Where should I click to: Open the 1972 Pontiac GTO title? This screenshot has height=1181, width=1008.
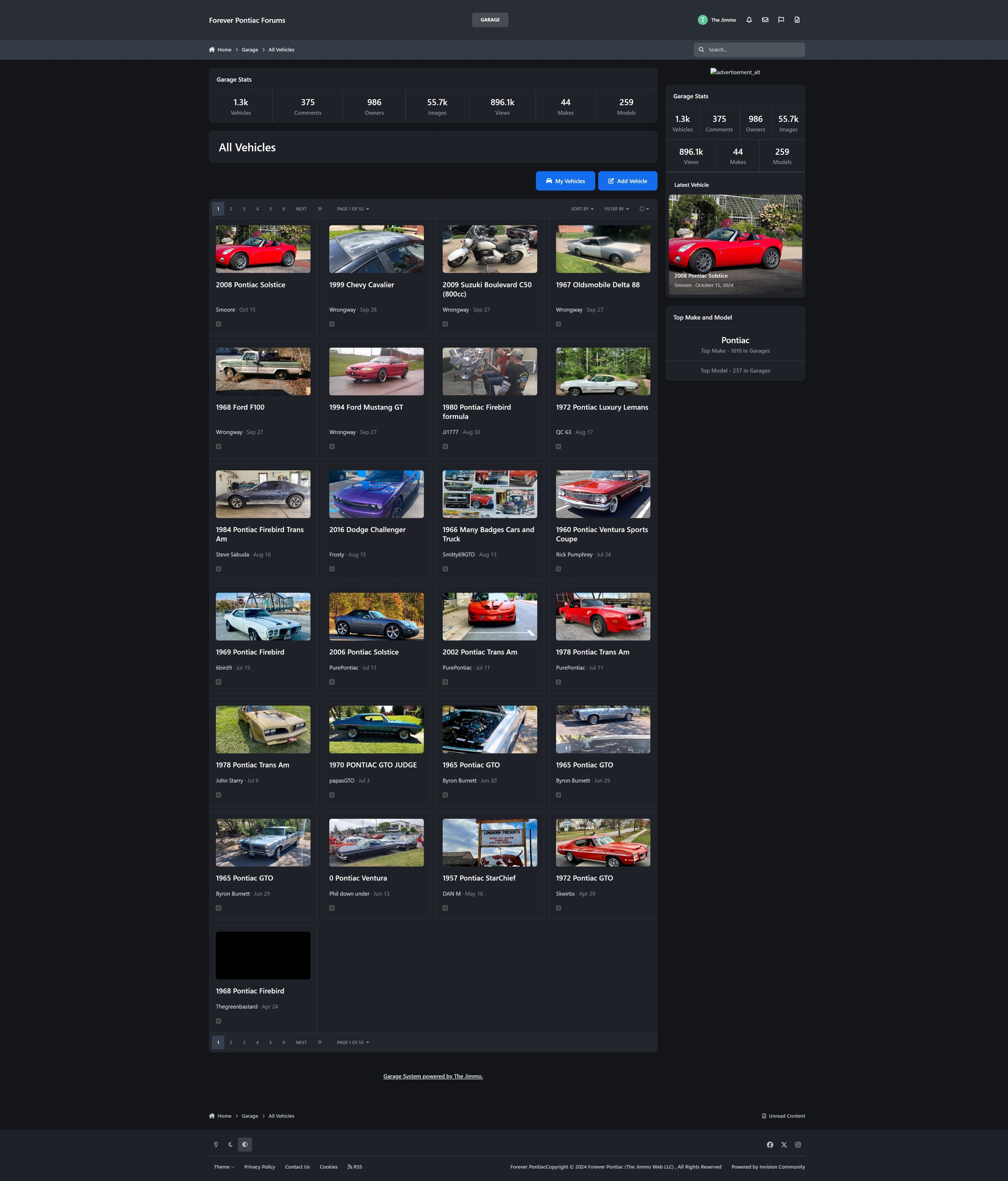coord(585,878)
